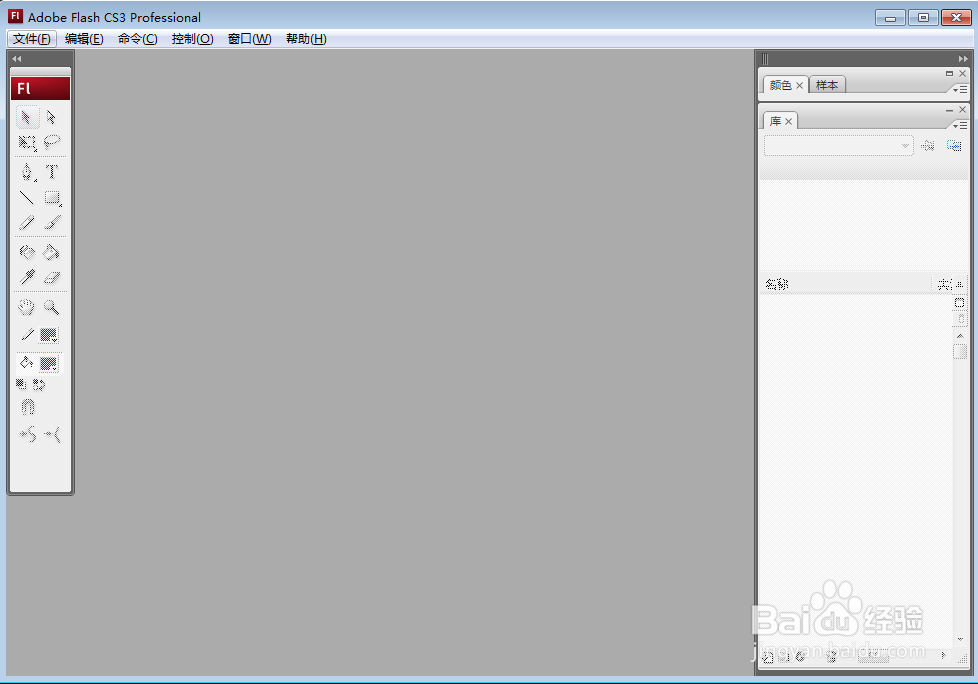The image size is (978, 684).
Task: Open the color panel options menu
Action: [960, 90]
